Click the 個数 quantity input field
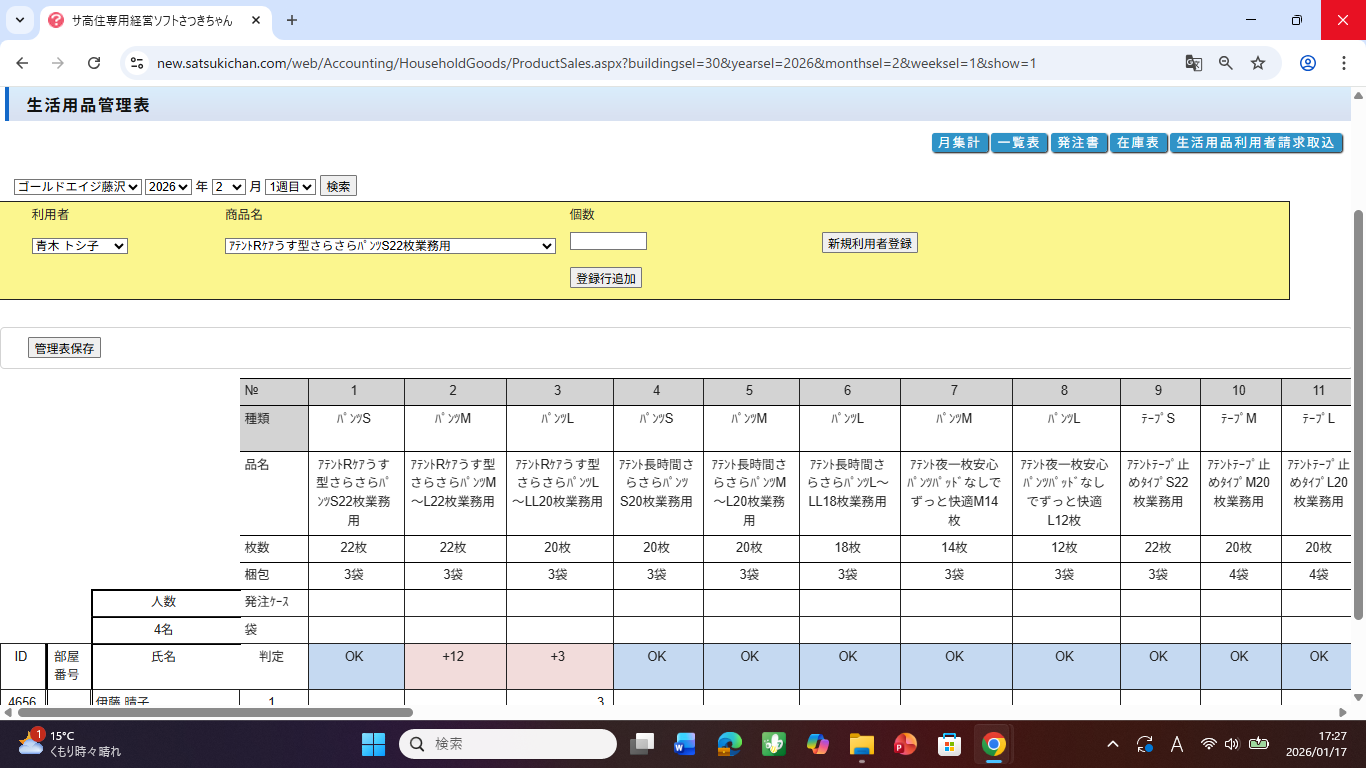This screenshot has height=768, width=1366. [608, 241]
